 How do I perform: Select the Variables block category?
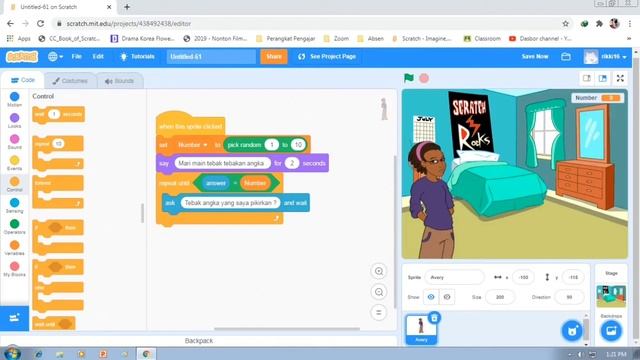[14, 248]
